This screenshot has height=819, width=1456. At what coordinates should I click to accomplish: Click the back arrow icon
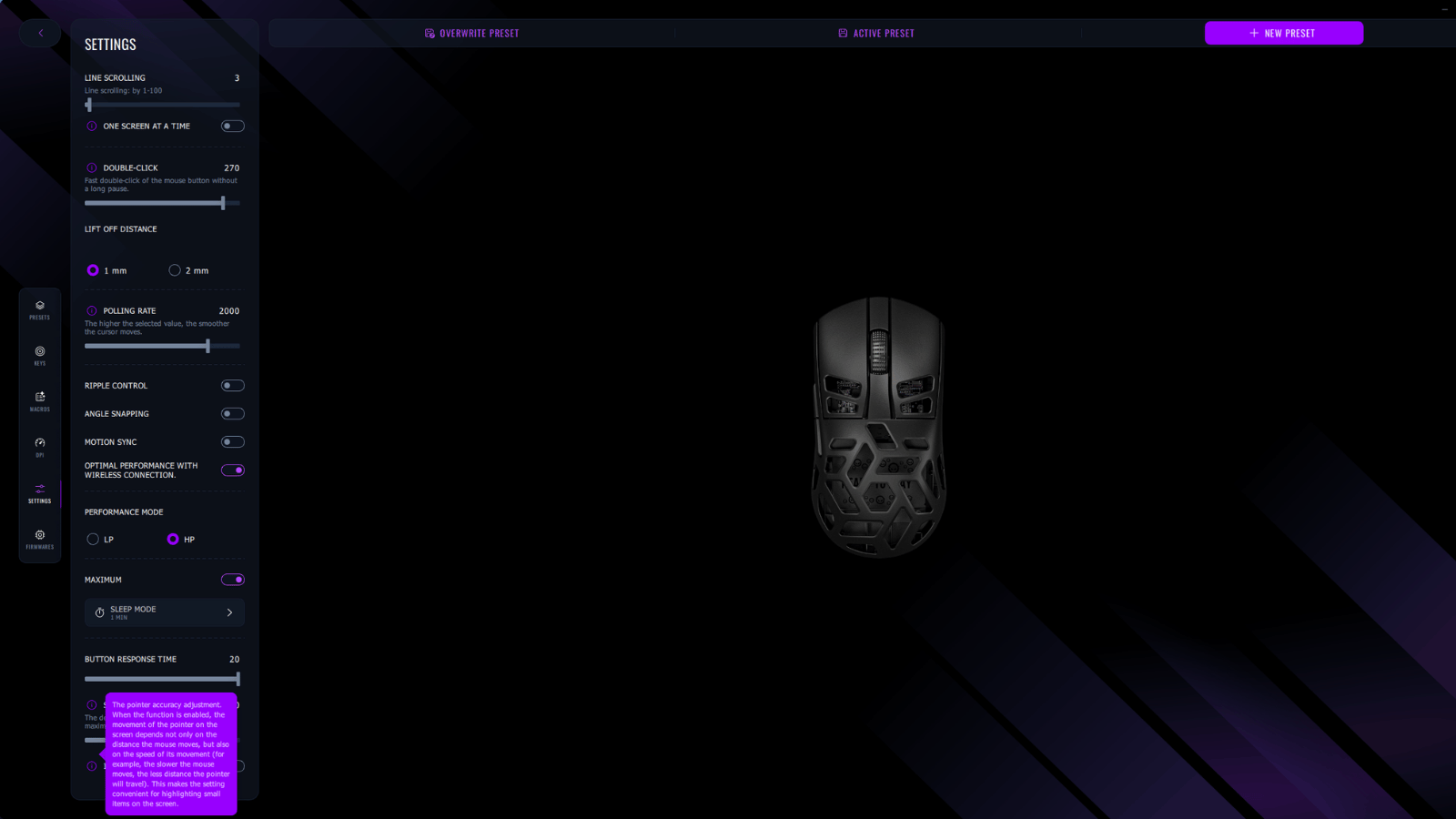click(40, 33)
